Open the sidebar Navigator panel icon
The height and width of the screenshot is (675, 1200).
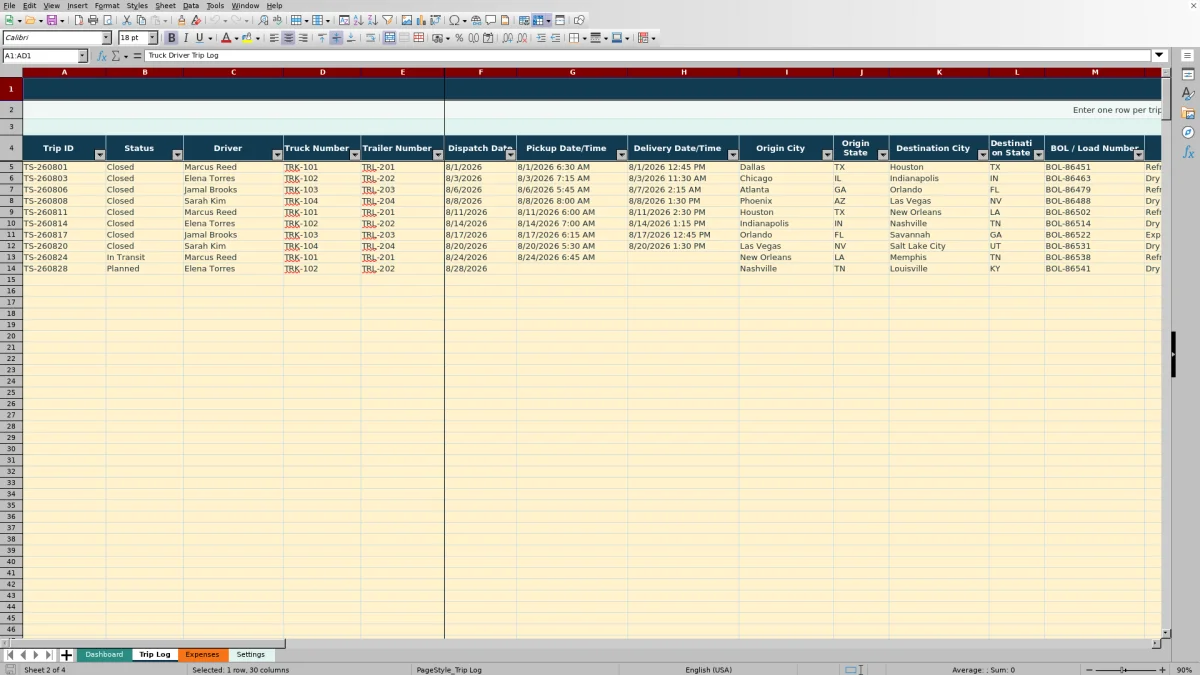pyautogui.click(x=1188, y=132)
